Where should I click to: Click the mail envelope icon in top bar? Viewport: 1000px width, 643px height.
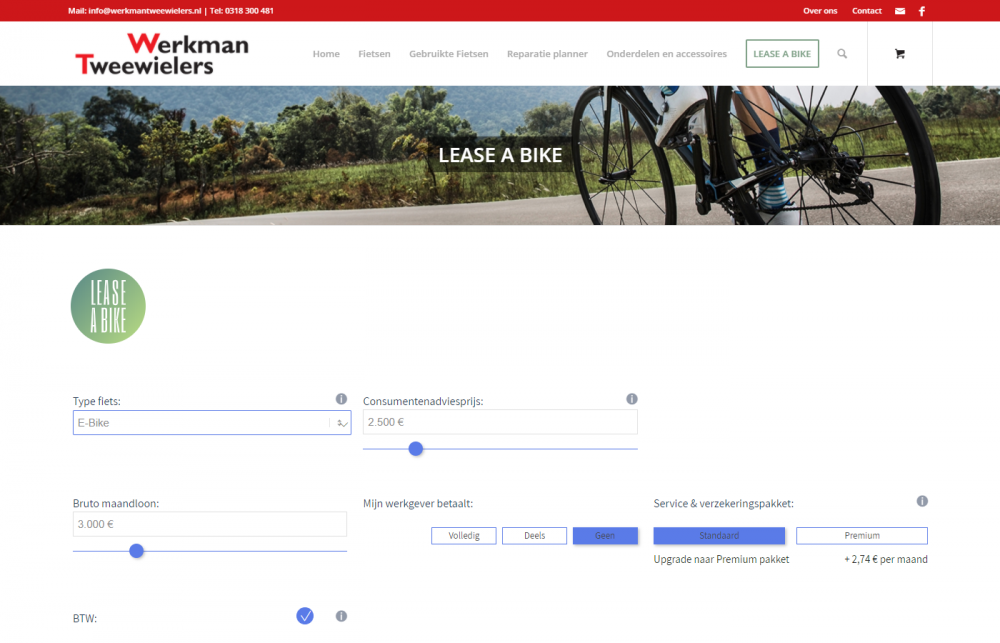pyautogui.click(x=900, y=11)
